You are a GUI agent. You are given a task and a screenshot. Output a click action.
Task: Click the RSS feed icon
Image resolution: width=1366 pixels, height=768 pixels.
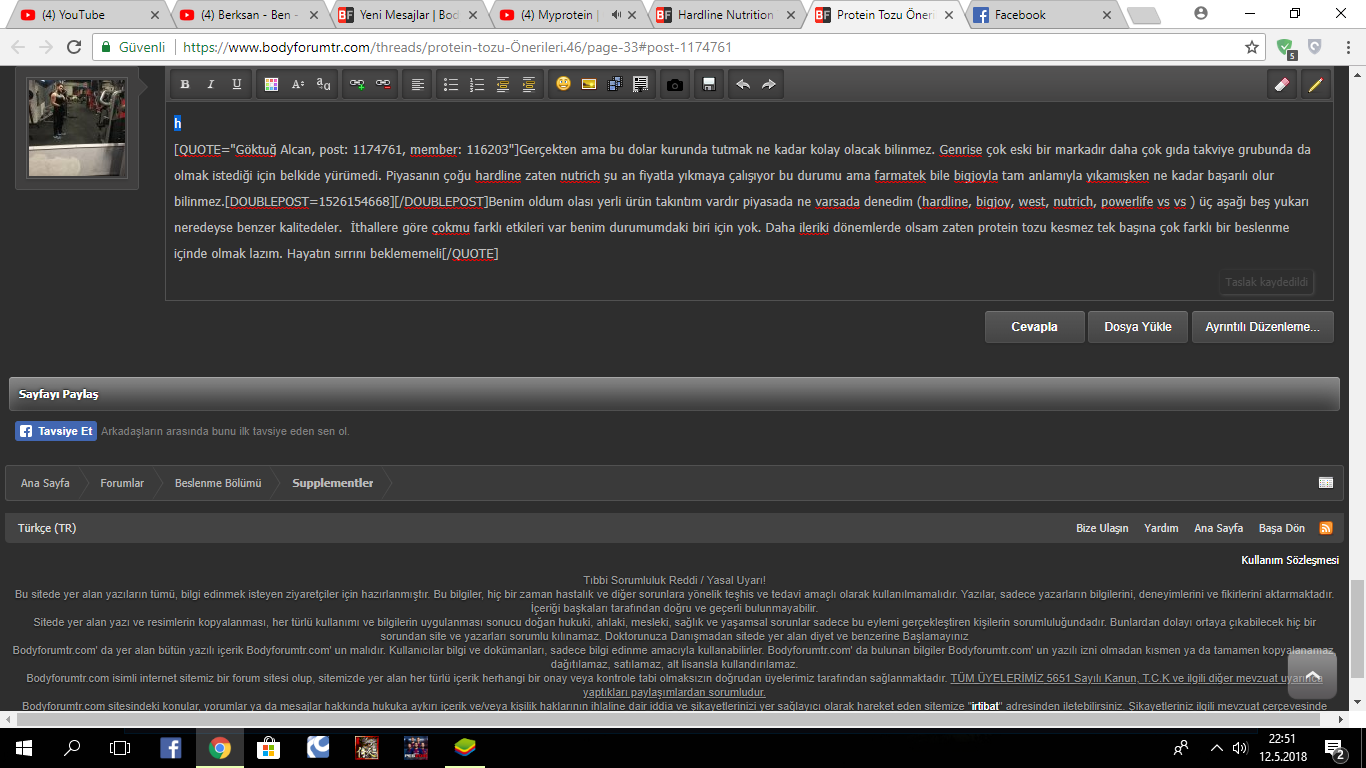coord(1326,528)
